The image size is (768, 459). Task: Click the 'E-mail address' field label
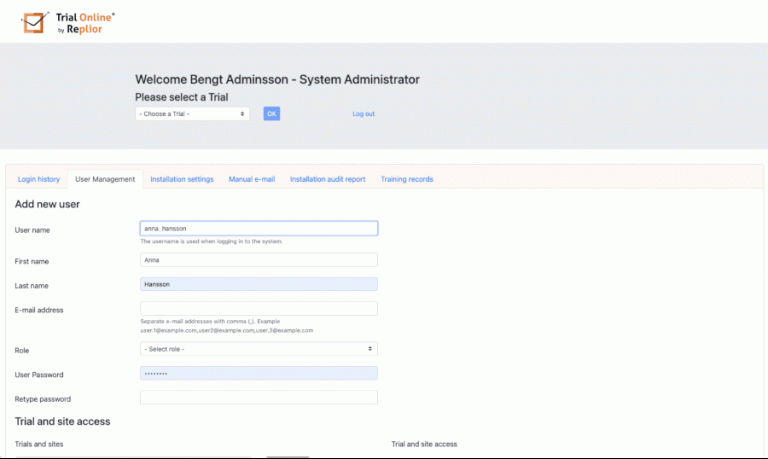click(39, 310)
